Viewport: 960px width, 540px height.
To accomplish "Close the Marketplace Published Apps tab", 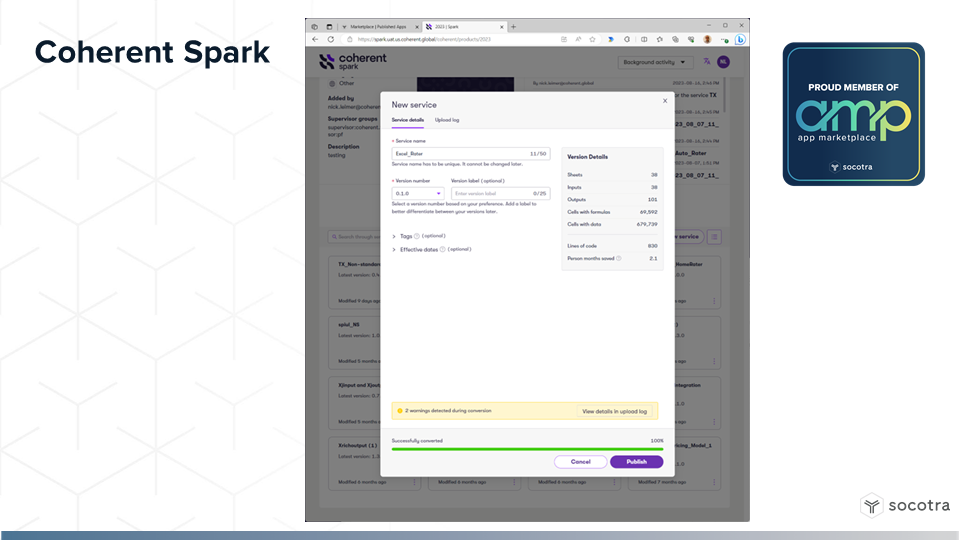I will click(x=417, y=27).
